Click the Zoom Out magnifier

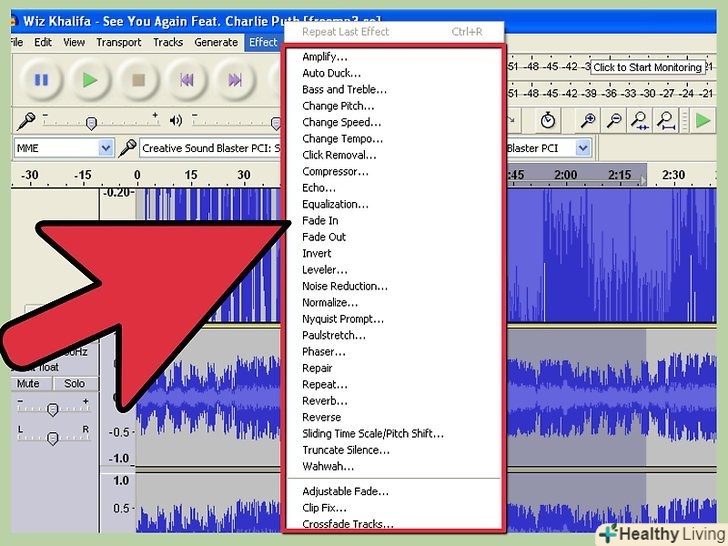point(614,120)
